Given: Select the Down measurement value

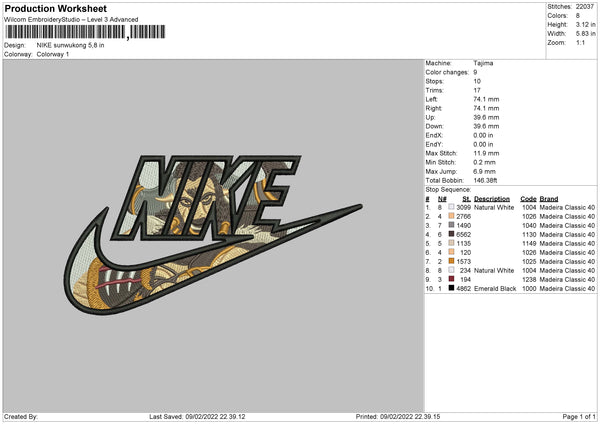Looking at the screenshot, I should (486, 126).
